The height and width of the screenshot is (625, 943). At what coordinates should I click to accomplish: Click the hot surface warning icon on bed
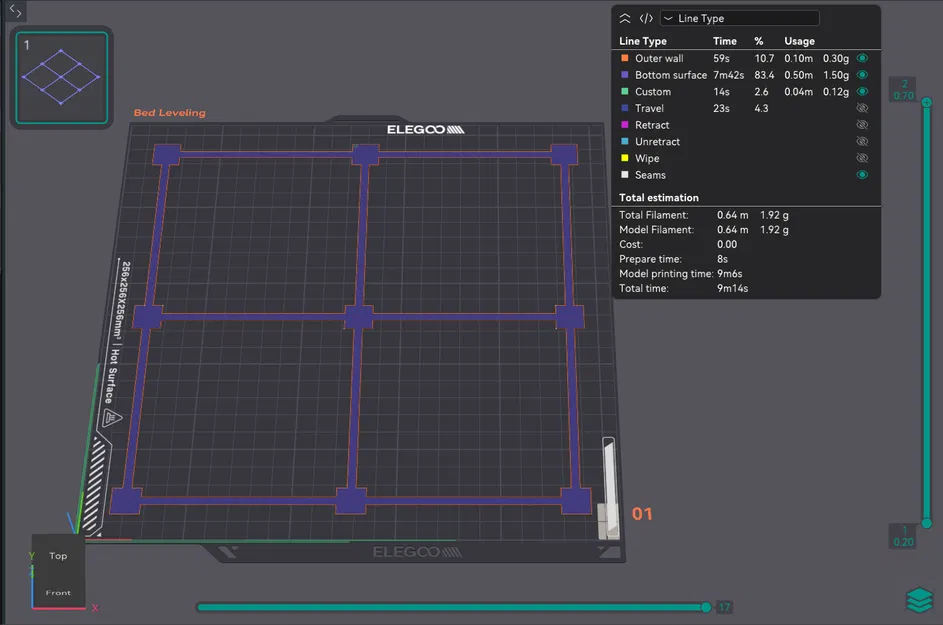(x=112, y=417)
